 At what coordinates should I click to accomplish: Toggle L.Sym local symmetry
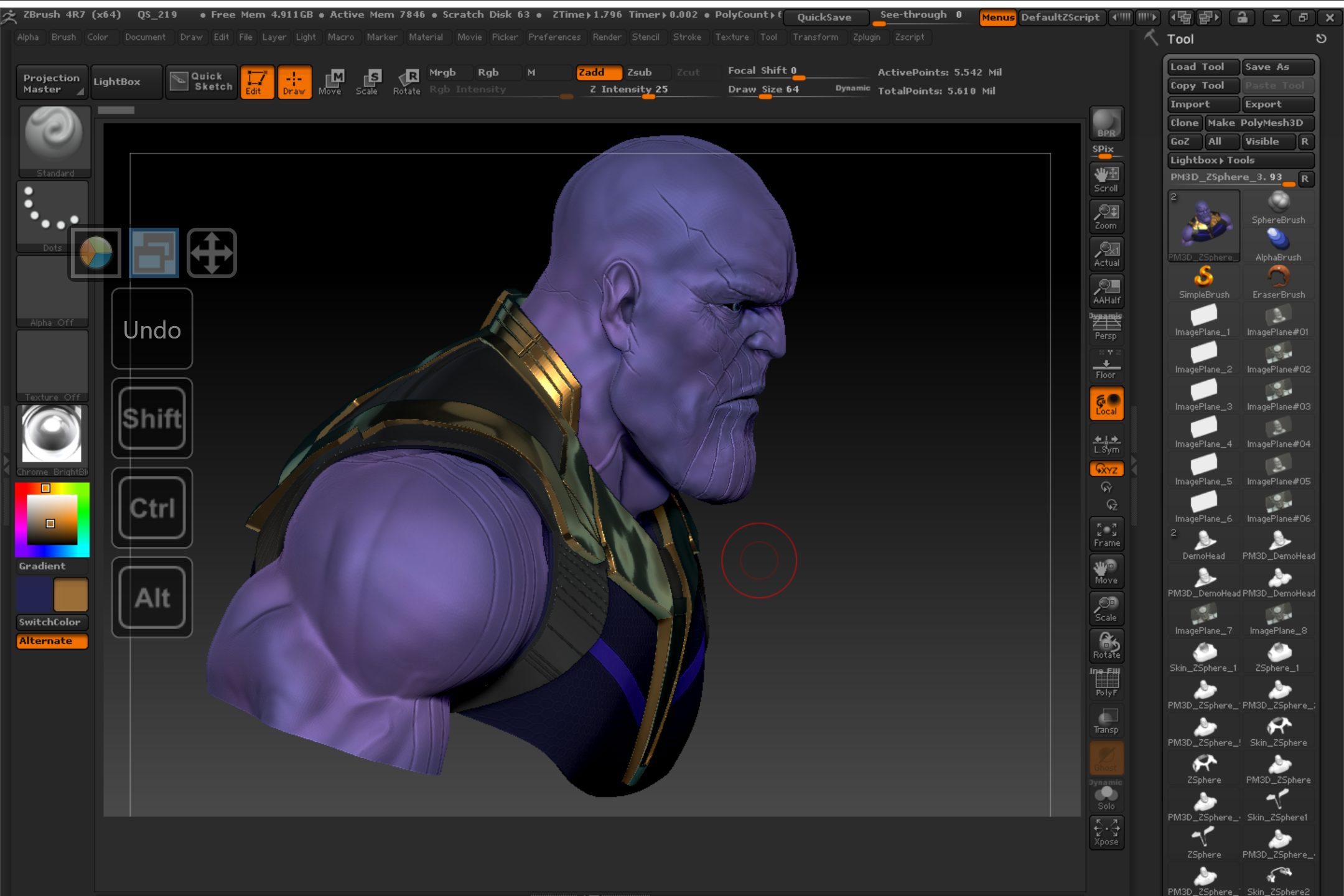click(1106, 443)
